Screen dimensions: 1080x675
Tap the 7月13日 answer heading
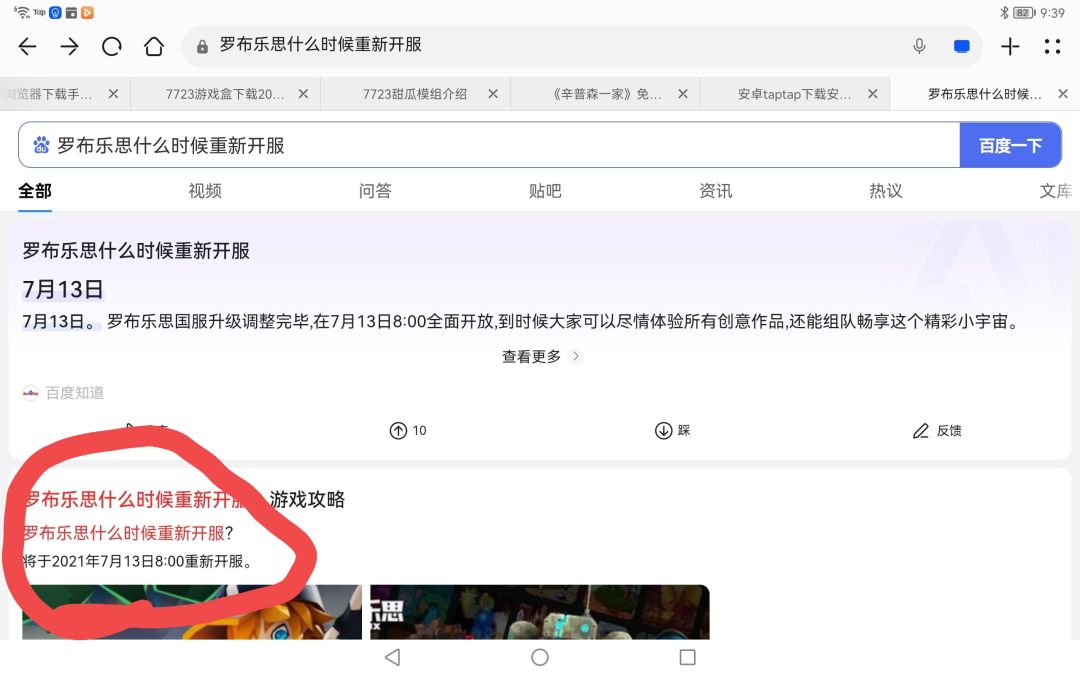[63, 289]
